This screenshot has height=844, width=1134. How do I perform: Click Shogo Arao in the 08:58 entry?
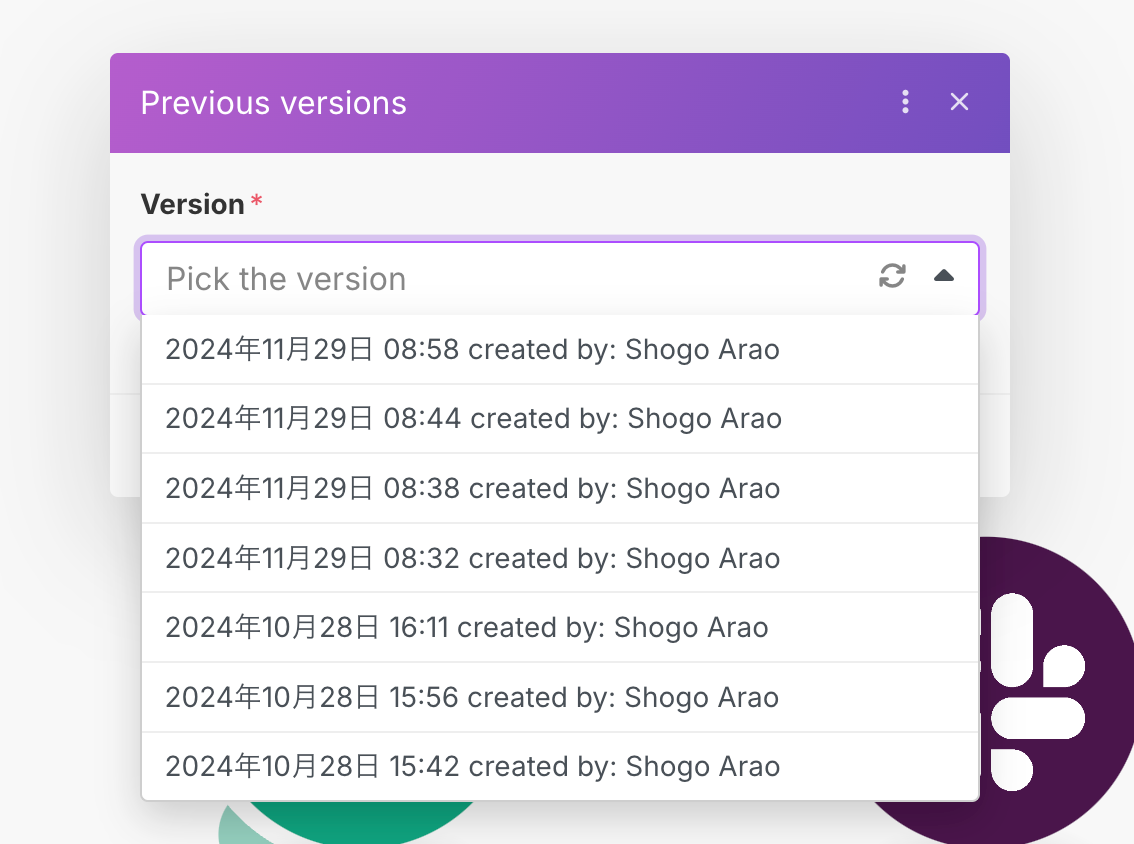coord(702,350)
